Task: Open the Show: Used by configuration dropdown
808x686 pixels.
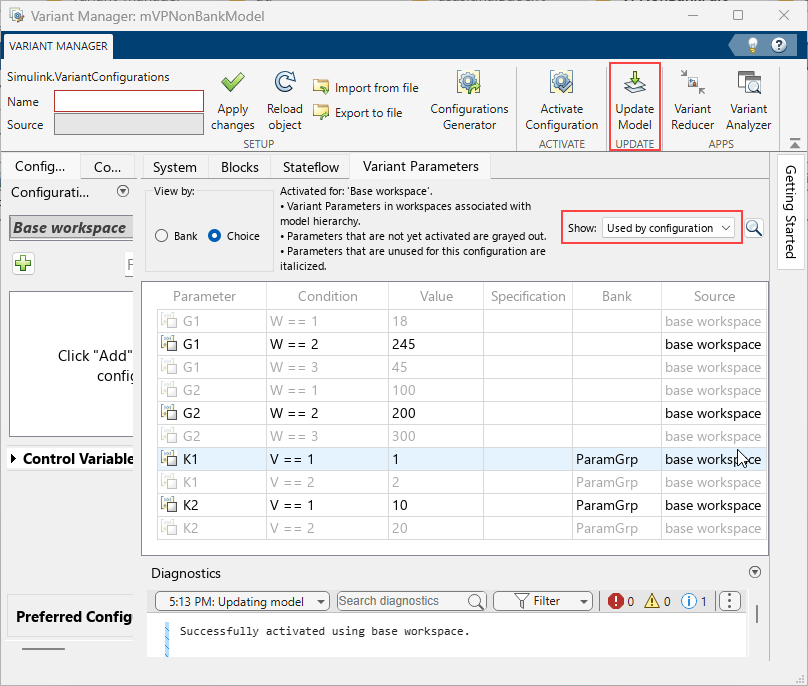Action: click(669, 228)
